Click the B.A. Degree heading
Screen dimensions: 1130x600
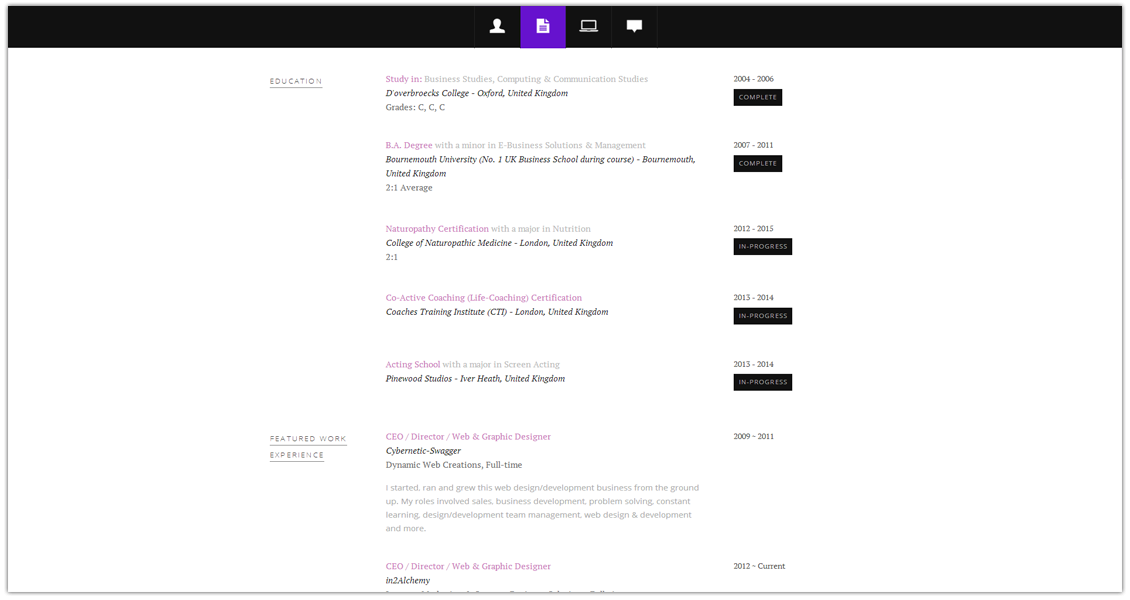tap(409, 145)
